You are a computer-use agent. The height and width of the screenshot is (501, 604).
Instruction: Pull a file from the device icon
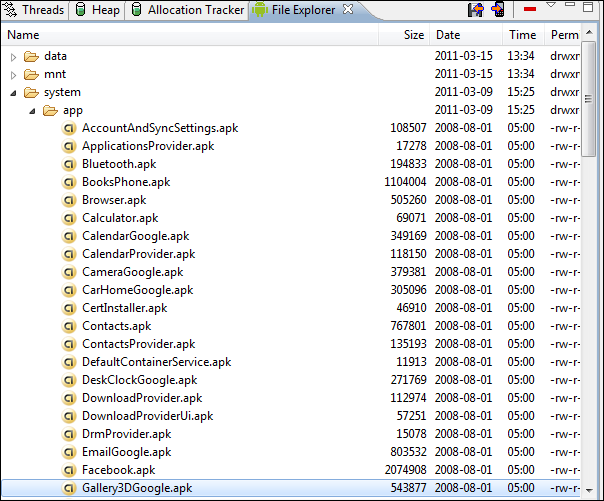[x=476, y=10]
